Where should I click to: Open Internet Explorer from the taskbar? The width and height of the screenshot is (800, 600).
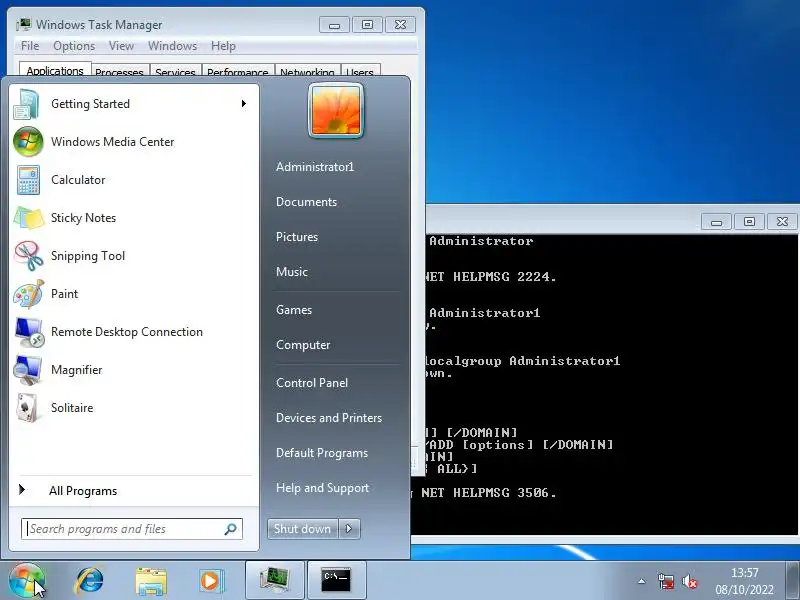[x=90, y=581]
